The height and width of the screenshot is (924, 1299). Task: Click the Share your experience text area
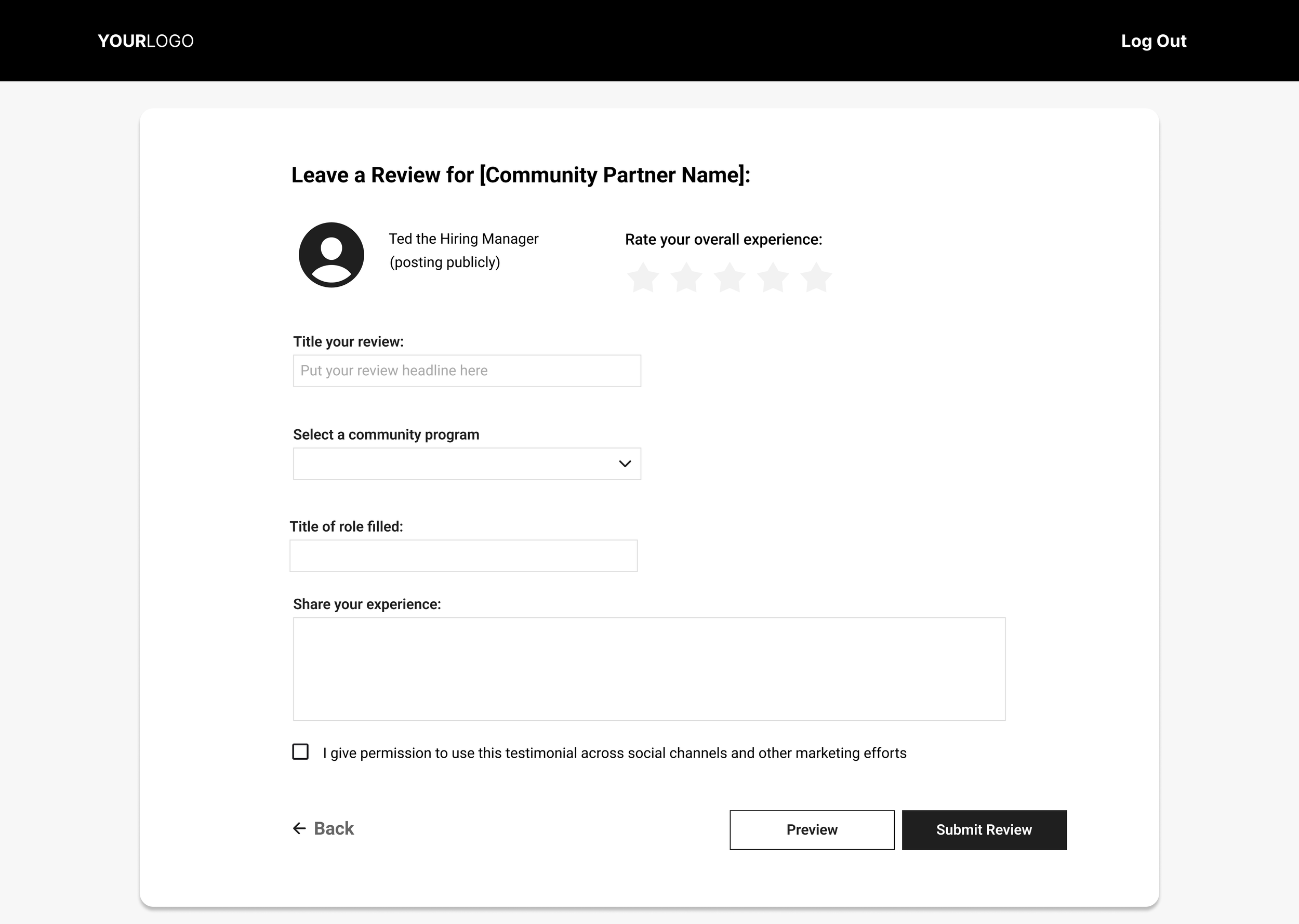(x=648, y=668)
